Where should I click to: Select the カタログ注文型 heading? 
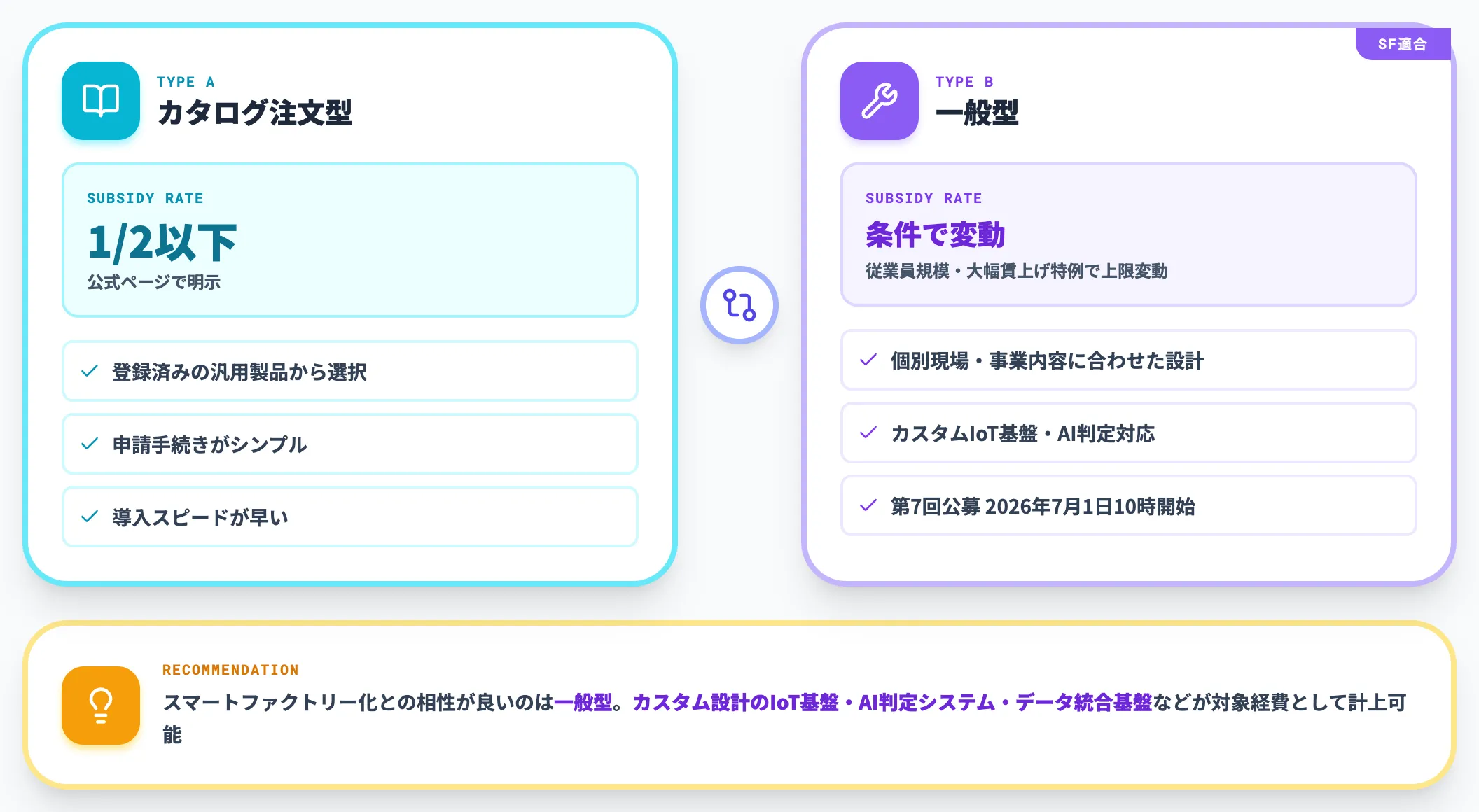pos(255,113)
